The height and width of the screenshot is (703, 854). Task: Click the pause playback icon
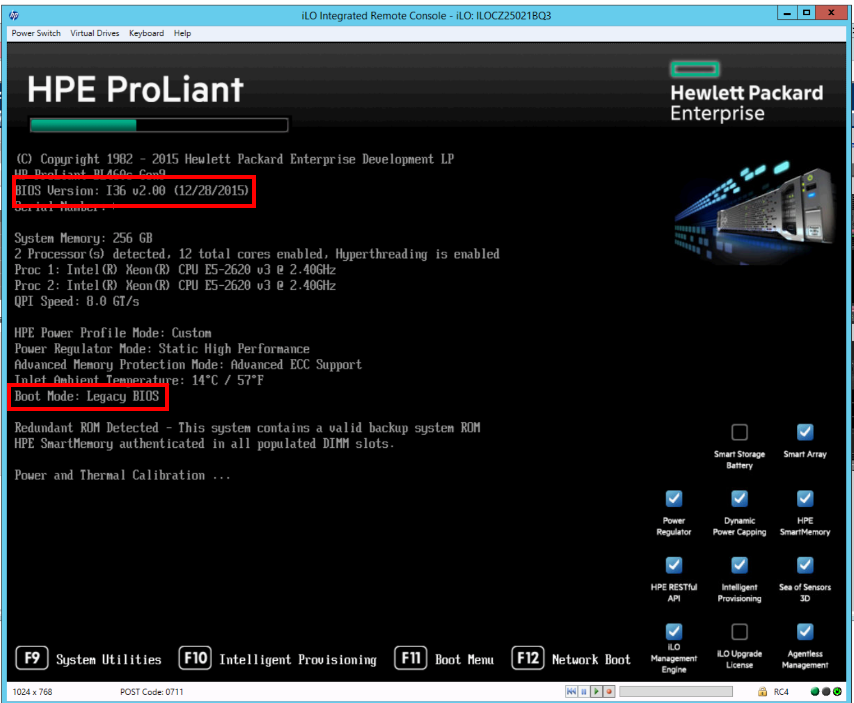(x=584, y=692)
